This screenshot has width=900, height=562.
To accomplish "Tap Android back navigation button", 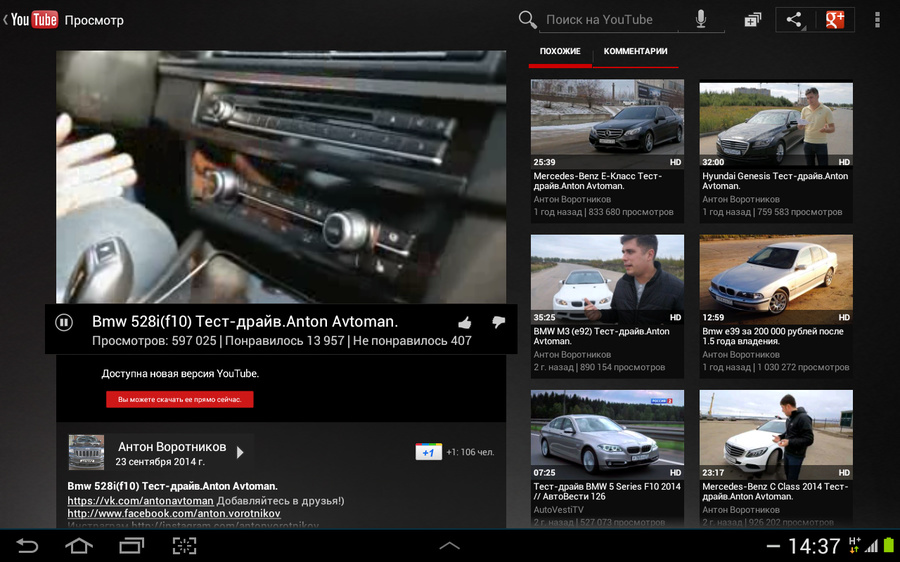I will tap(26, 546).
